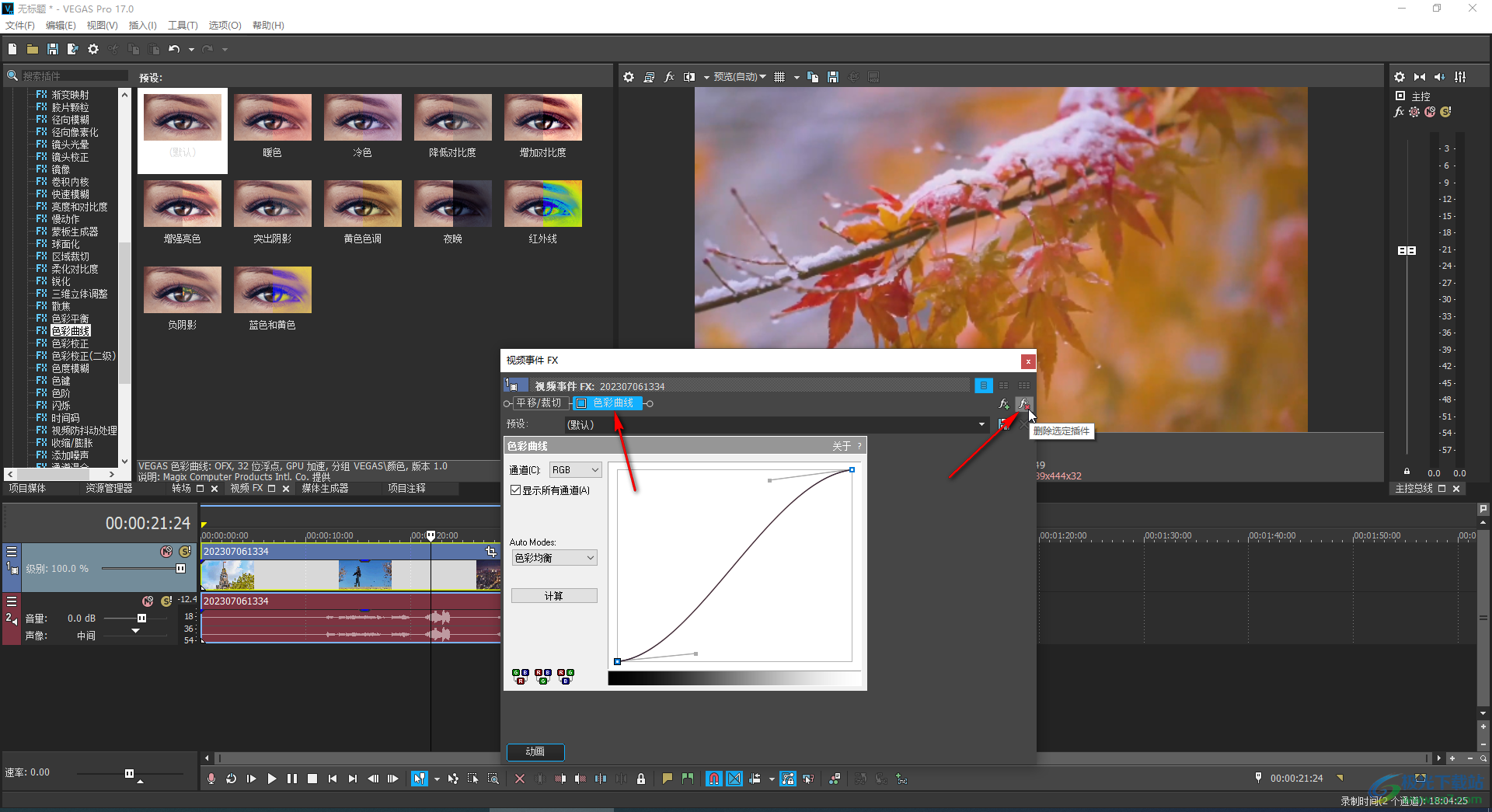Lock the selected event with padlock icon
Image resolution: width=1492 pixels, height=812 pixels.
tap(641, 779)
